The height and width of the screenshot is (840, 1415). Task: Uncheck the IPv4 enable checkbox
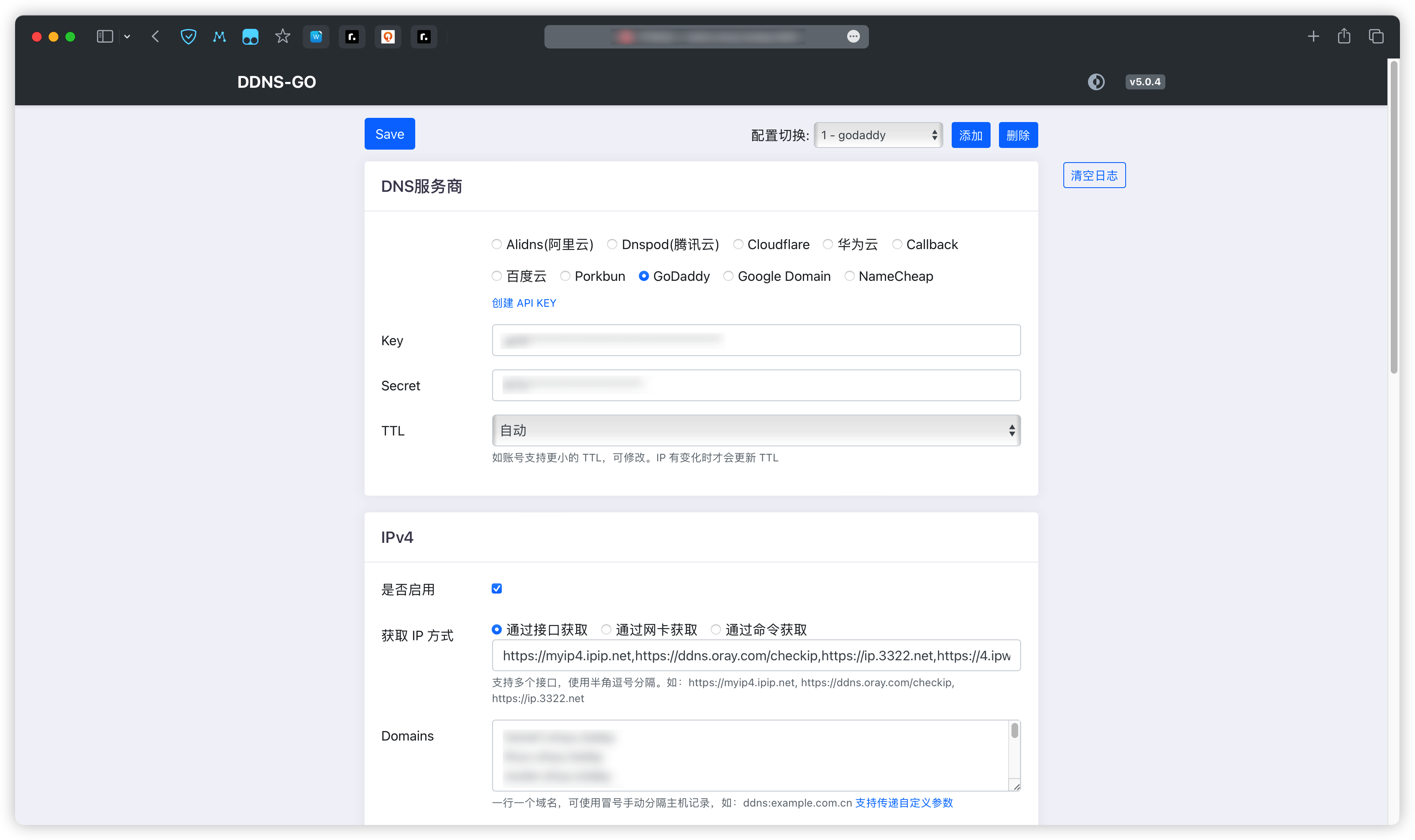tap(497, 589)
